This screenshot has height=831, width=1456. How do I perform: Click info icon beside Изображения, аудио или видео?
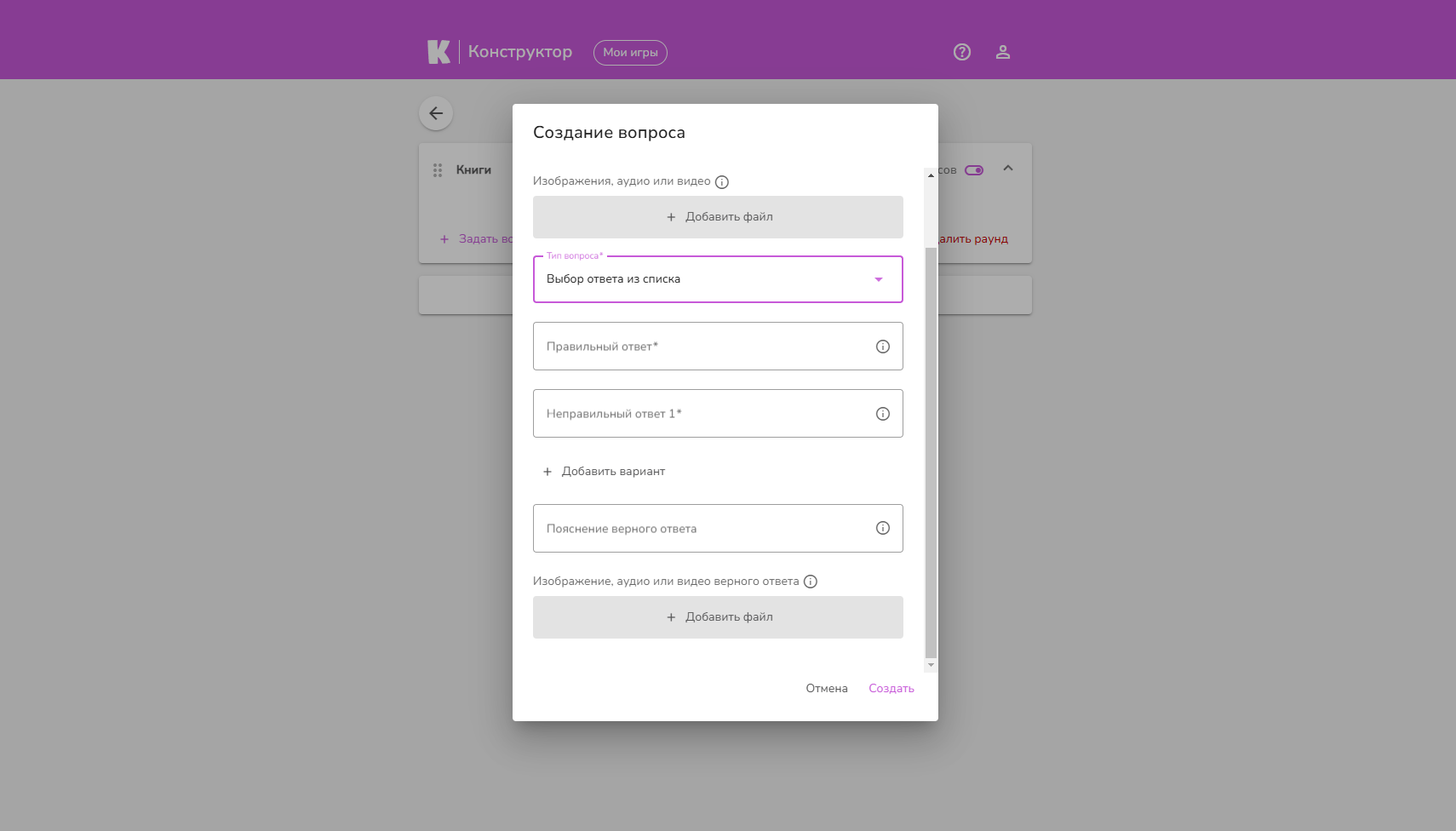coord(722,182)
